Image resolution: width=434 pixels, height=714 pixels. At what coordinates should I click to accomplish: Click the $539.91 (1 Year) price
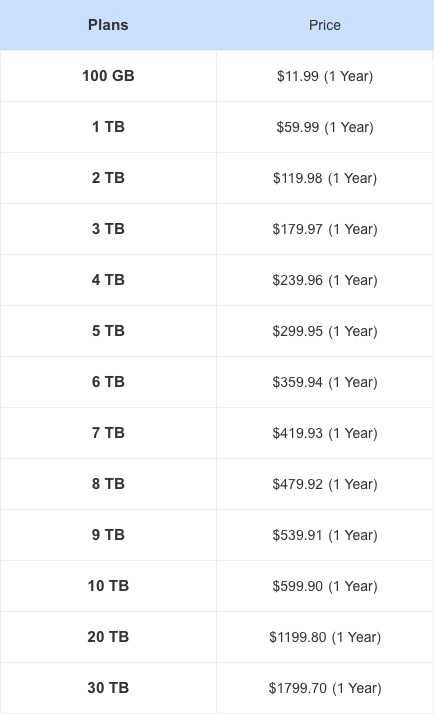[325, 535]
